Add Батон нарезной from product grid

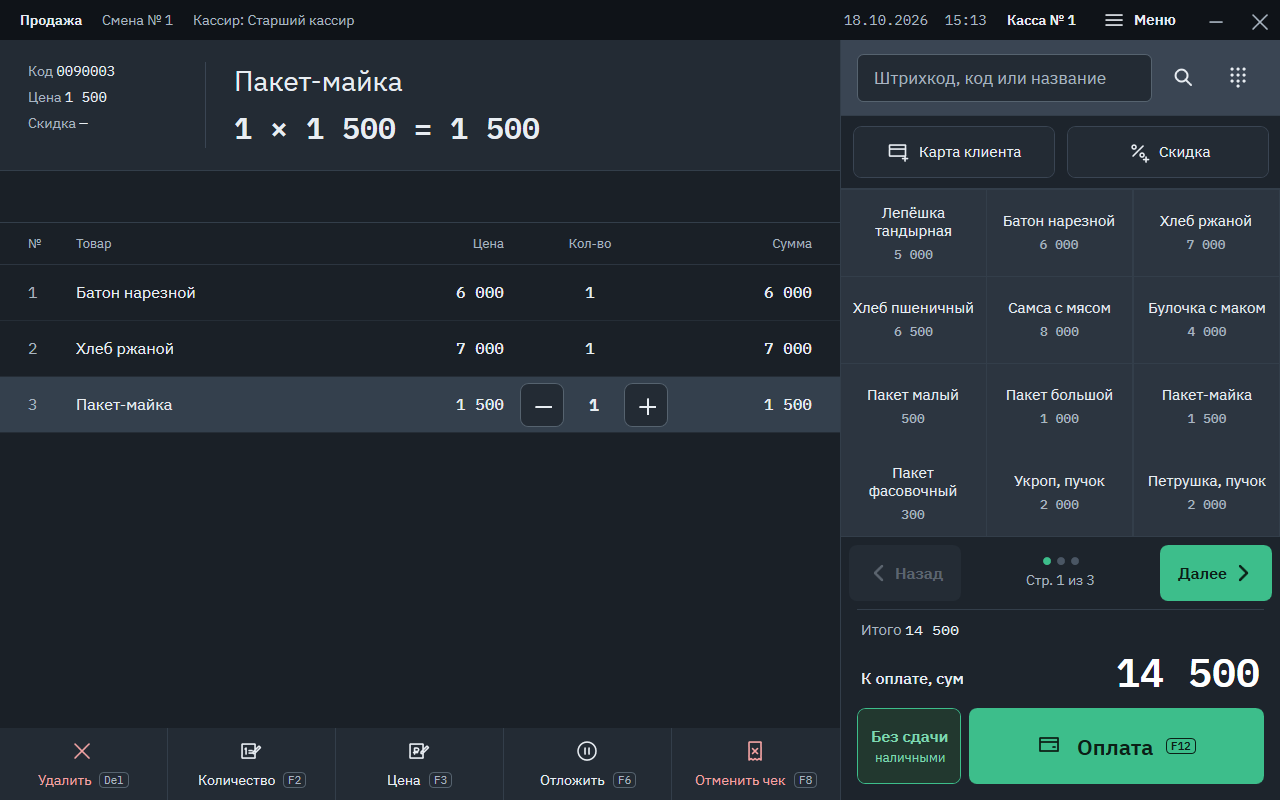point(1059,233)
